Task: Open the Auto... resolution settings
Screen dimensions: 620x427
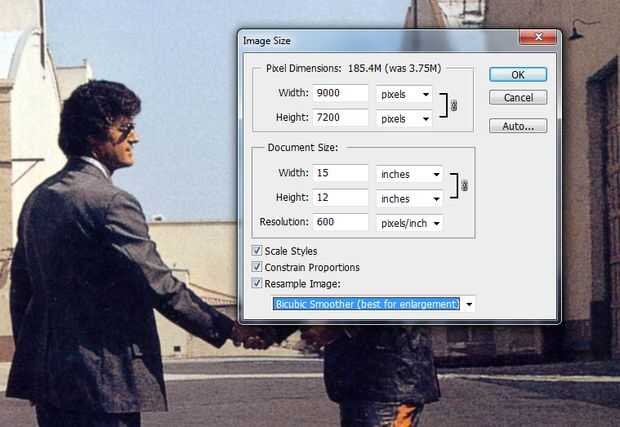Action: click(x=518, y=126)
